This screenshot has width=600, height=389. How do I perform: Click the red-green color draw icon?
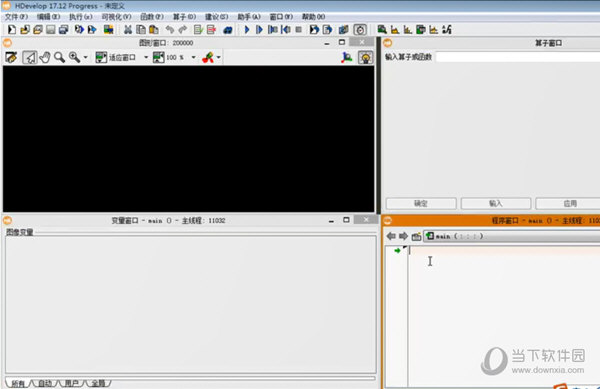pyautogui.click(x=208, y=57)
